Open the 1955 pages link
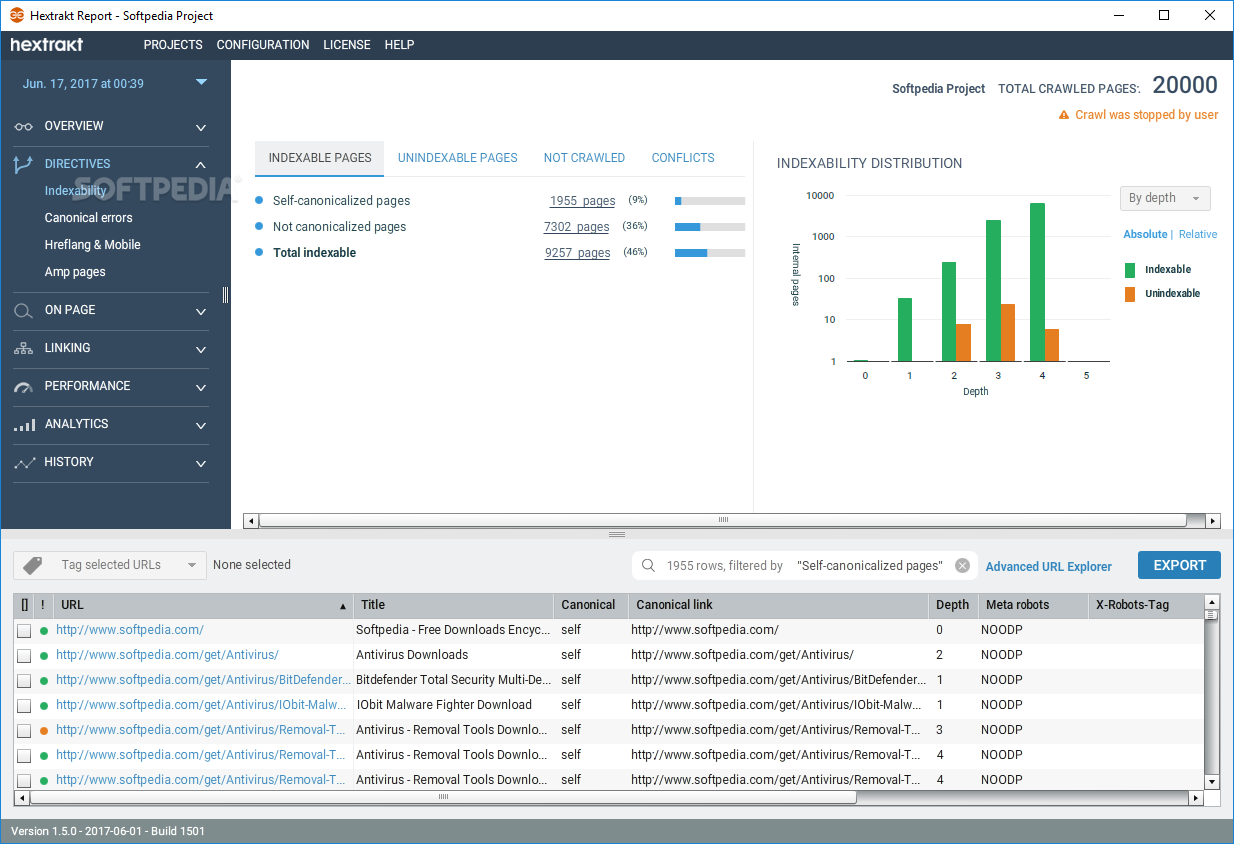 point(582,201)
